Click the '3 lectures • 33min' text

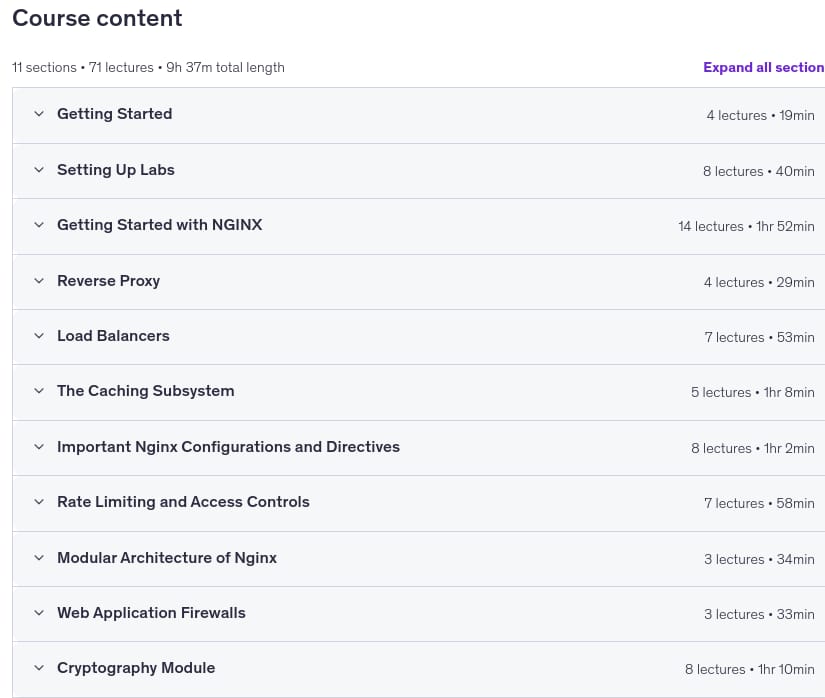(759, 614)
